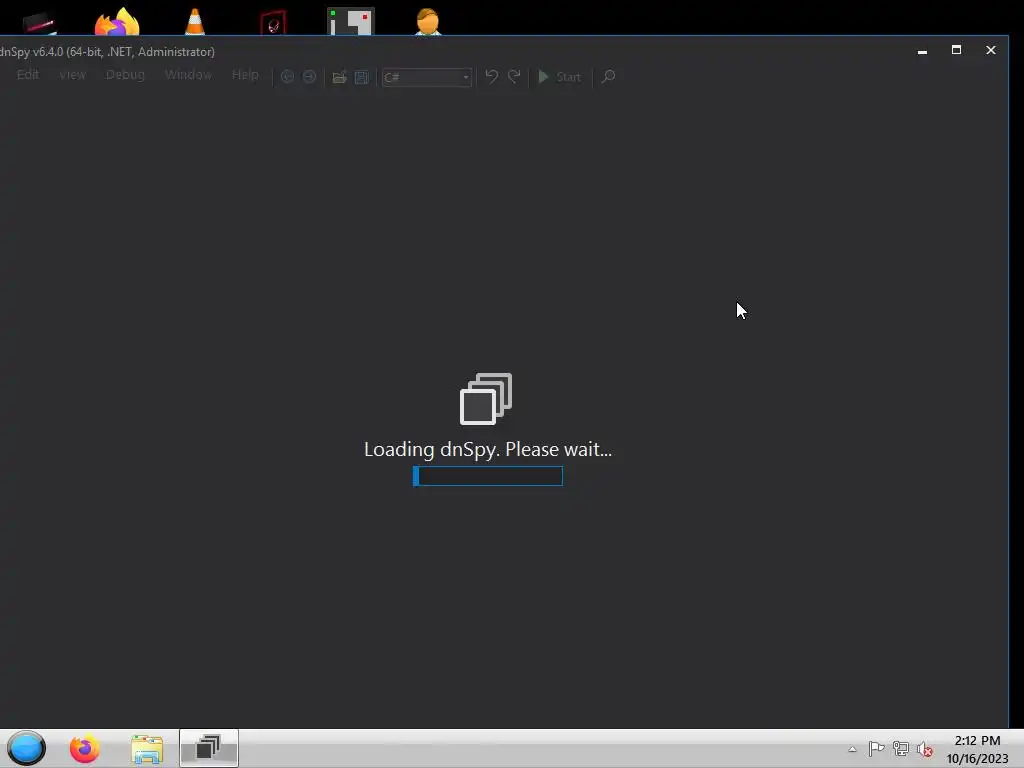Click 'Loading dnSpy. Please wait...' text

coord(488,449)
